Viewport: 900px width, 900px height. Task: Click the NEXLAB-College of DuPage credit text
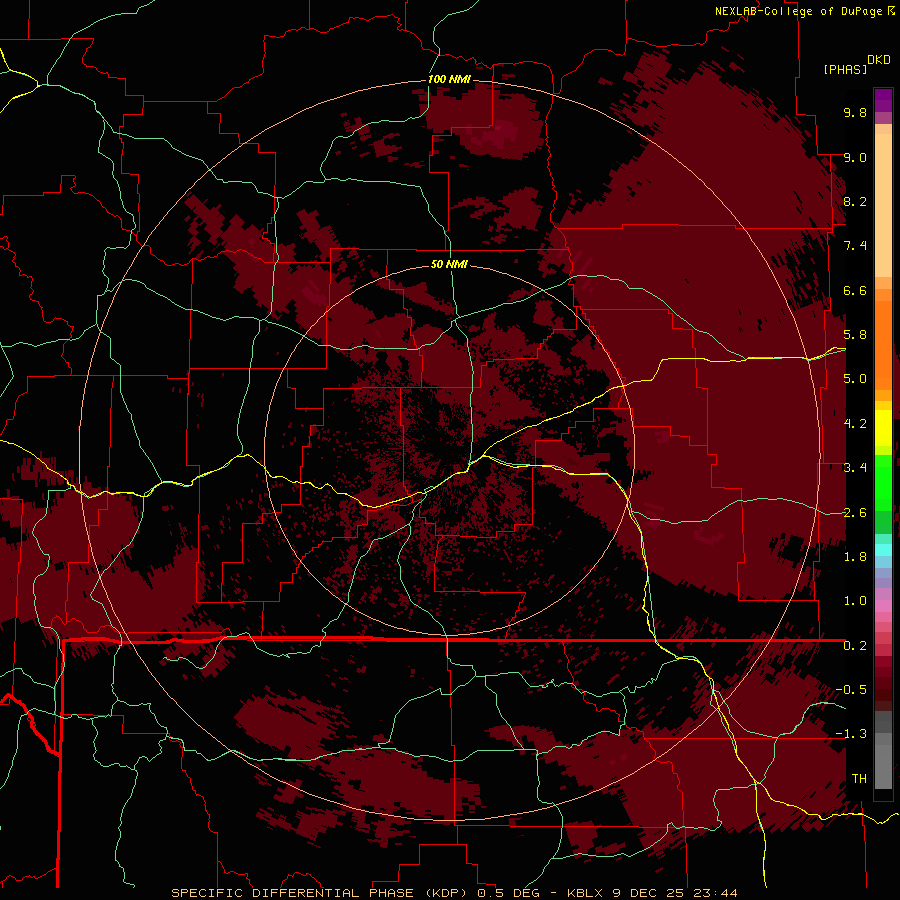point(800,11)
